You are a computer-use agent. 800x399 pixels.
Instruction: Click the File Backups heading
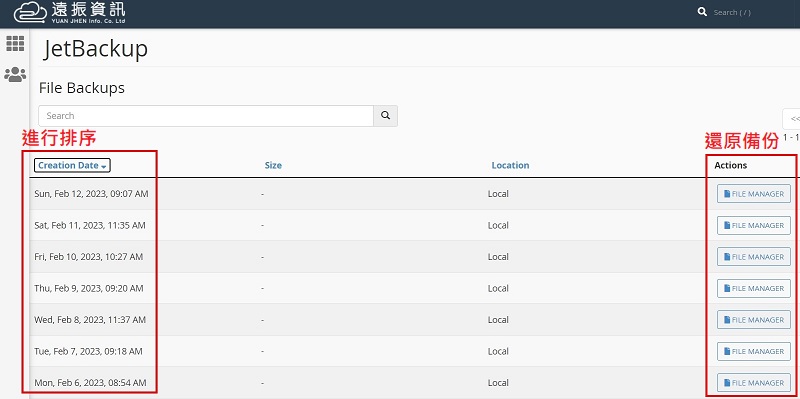click(x=82, y=88)
